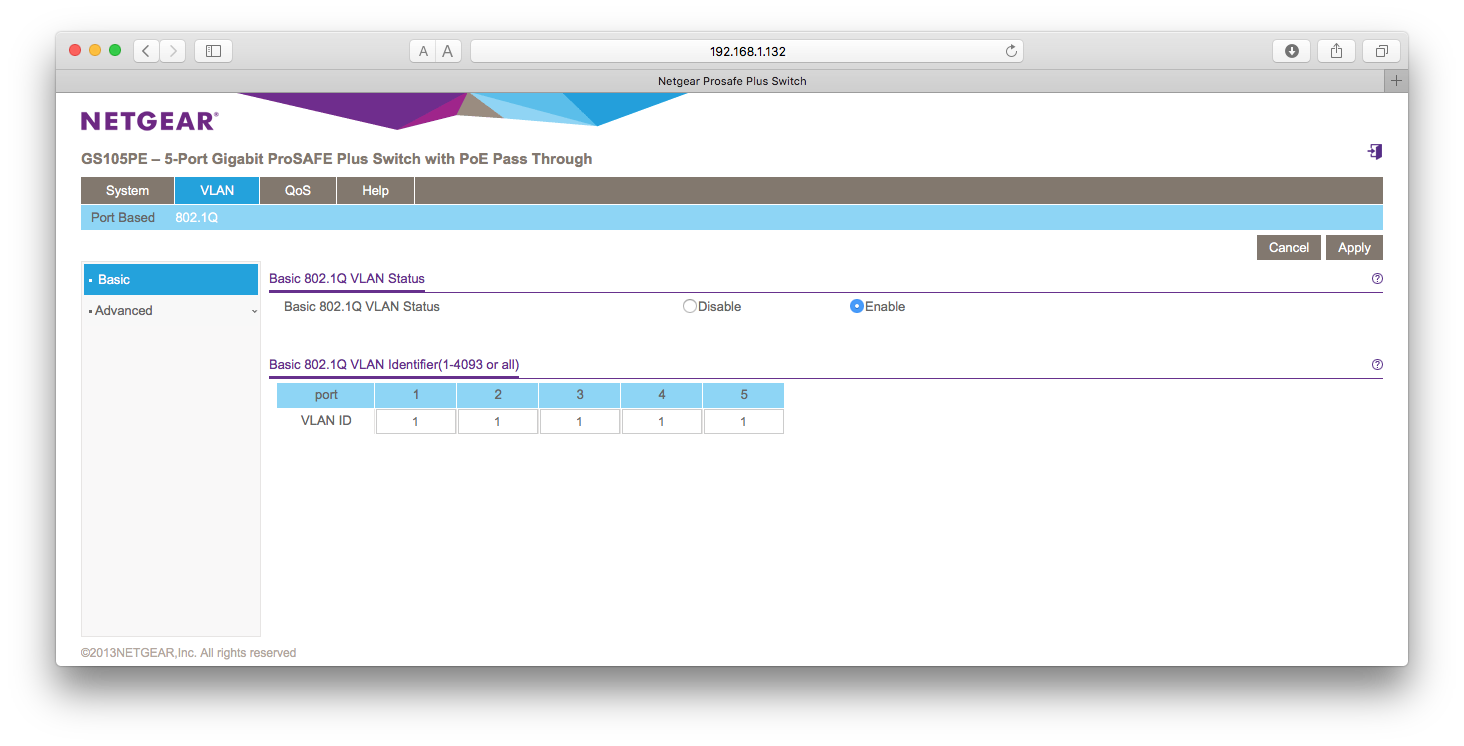Image resolution: width=1464 pixels, height=746 pixels.
Task: Click Safari back navigation arrow
Action: [146, 51]
